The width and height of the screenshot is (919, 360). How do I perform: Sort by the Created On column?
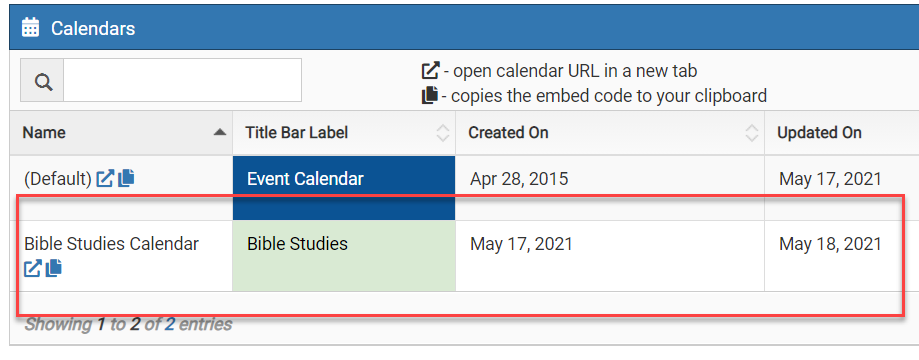(x=610, y=133)
